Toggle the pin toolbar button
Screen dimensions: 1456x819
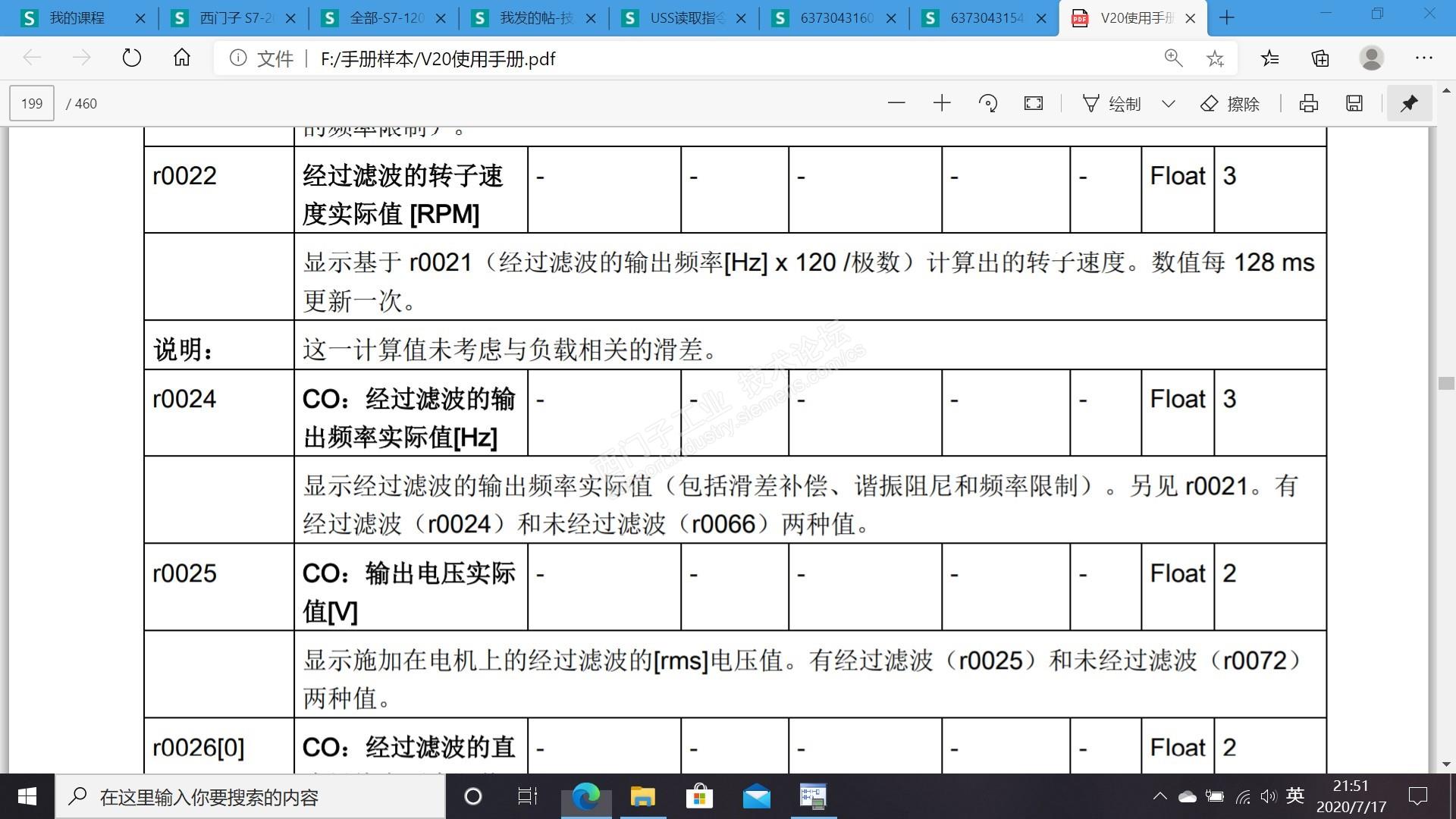pos(1409,103)
